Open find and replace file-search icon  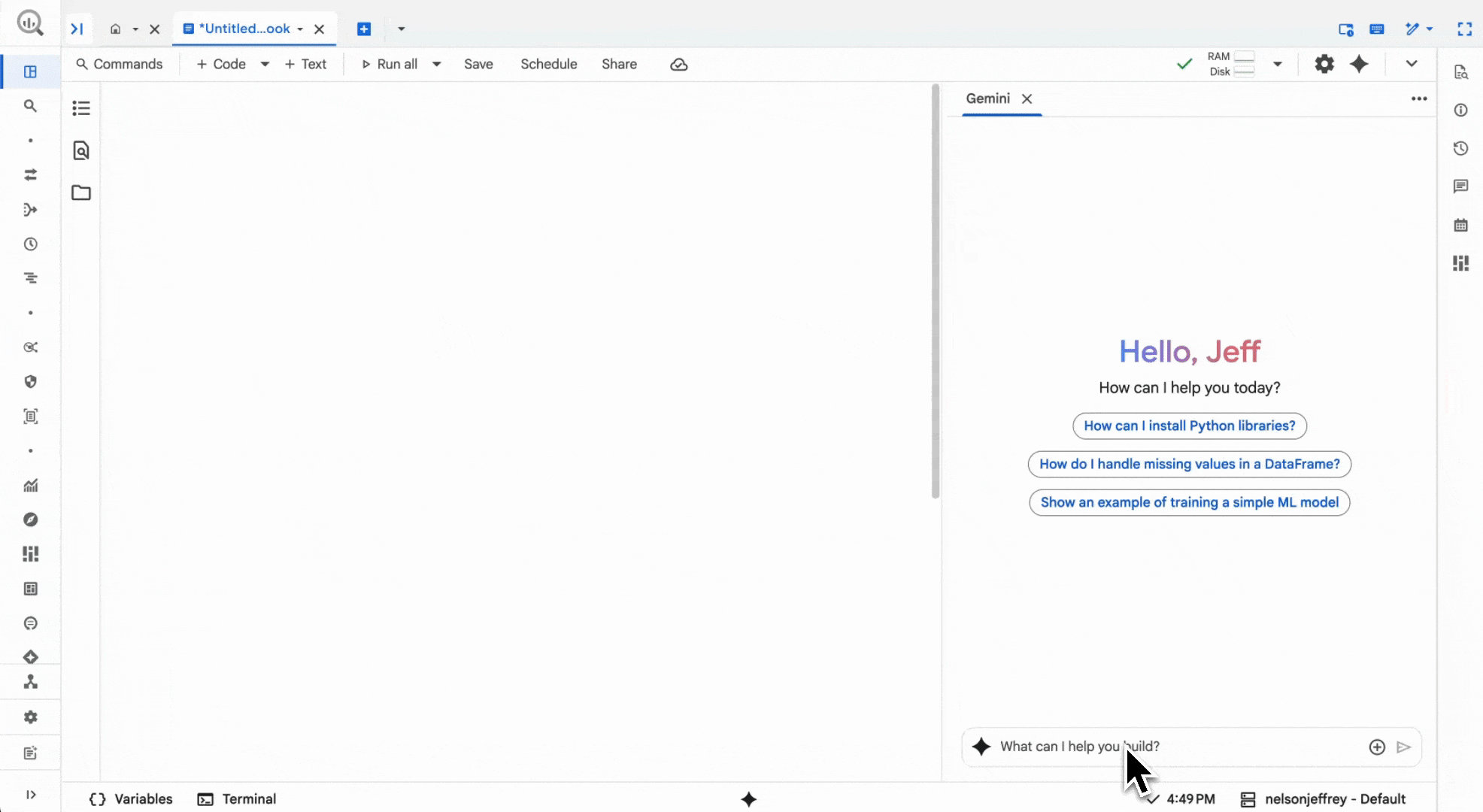[x=81, y=150]
